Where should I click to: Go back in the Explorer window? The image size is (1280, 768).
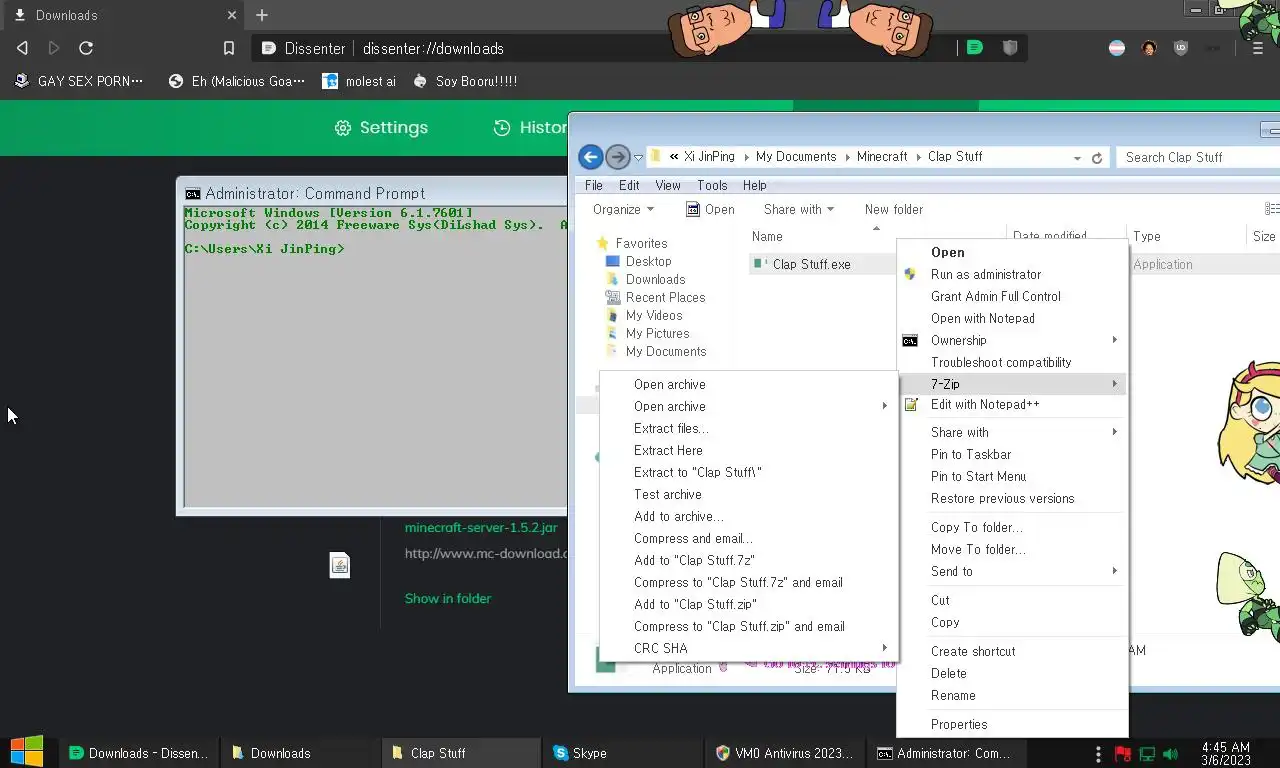[x=590, y=157]
